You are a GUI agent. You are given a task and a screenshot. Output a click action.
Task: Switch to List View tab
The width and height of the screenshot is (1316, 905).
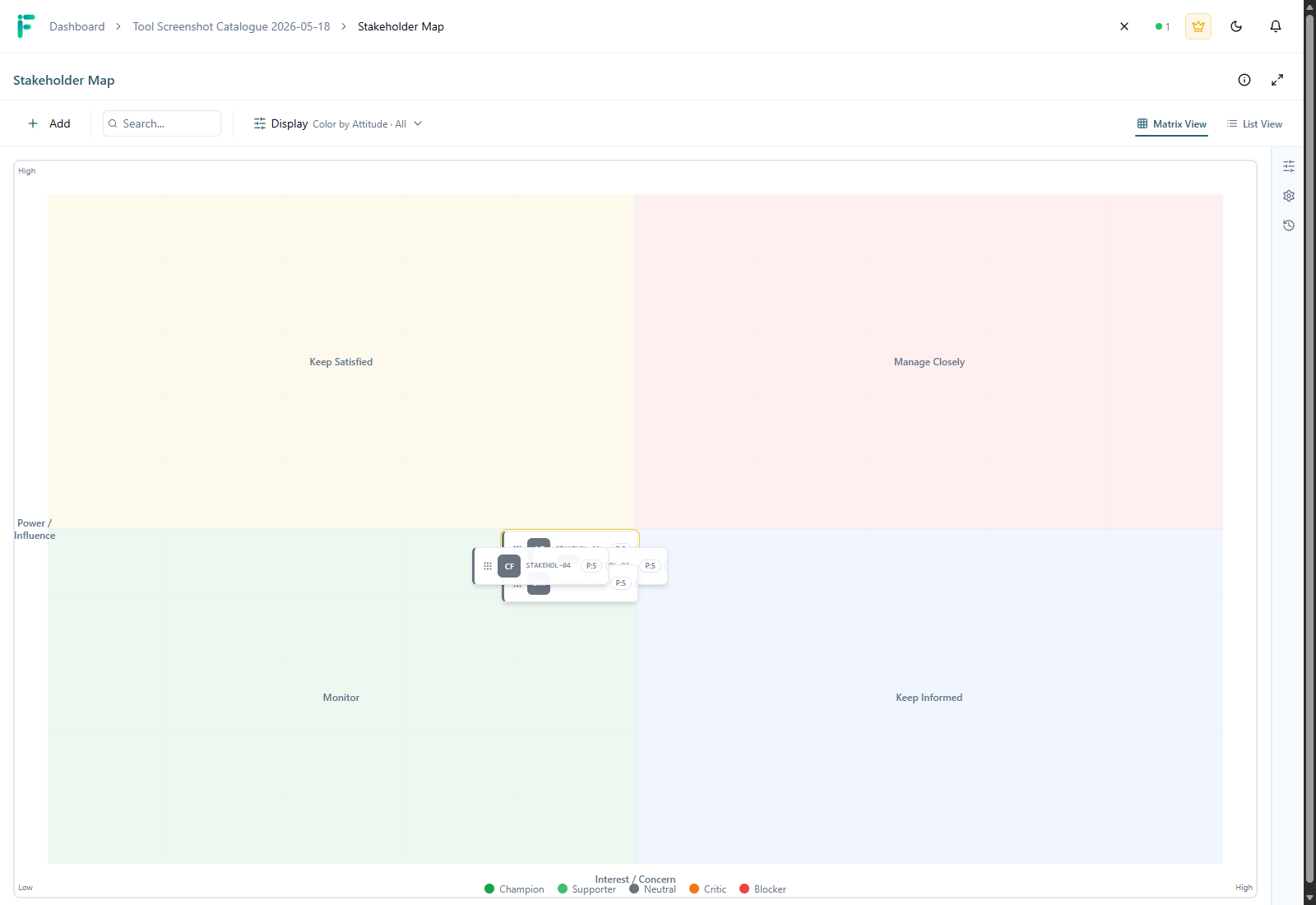(1254, 124)
